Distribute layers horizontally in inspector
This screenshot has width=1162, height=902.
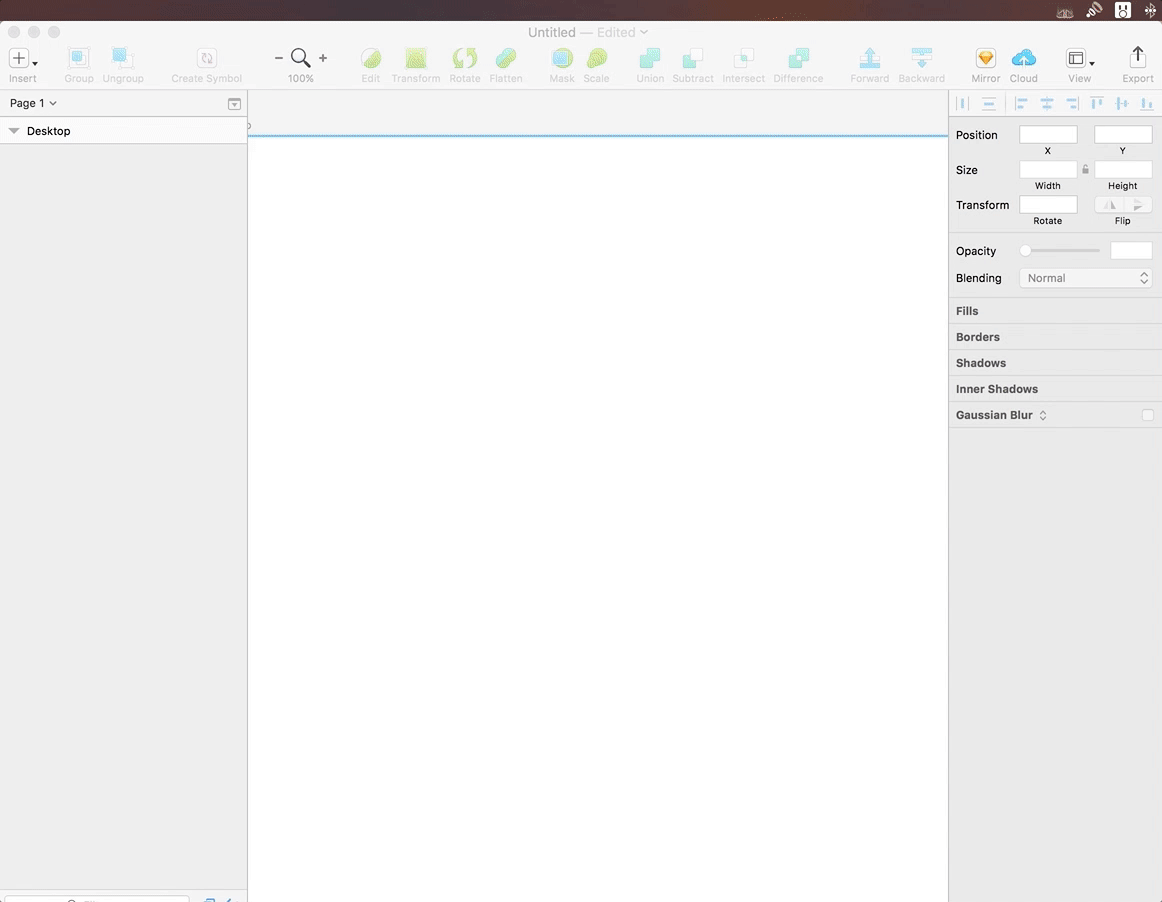[963, 104]
